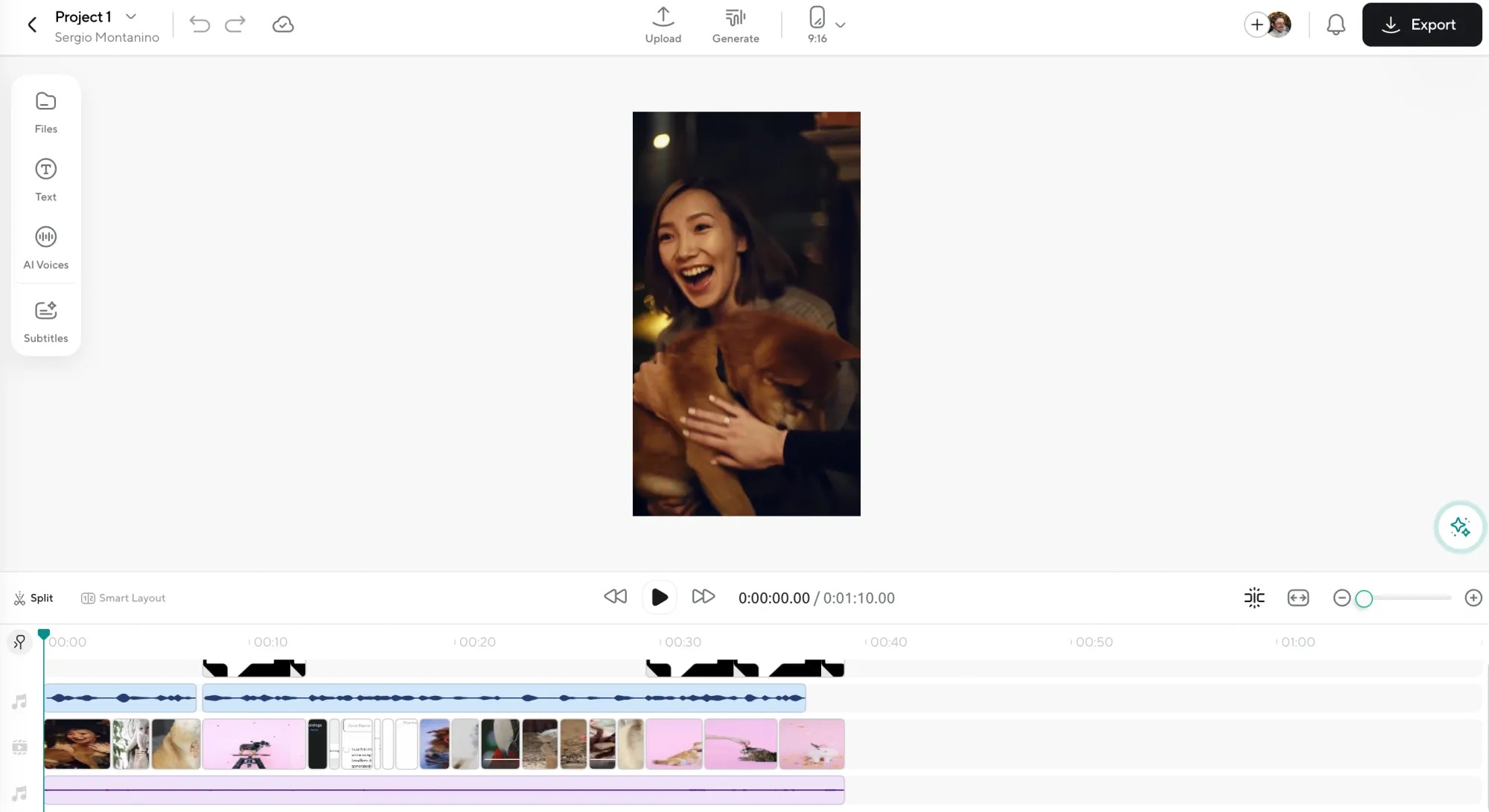
Task: Click the undo arrow button
Action: click(x=199, y=24)
